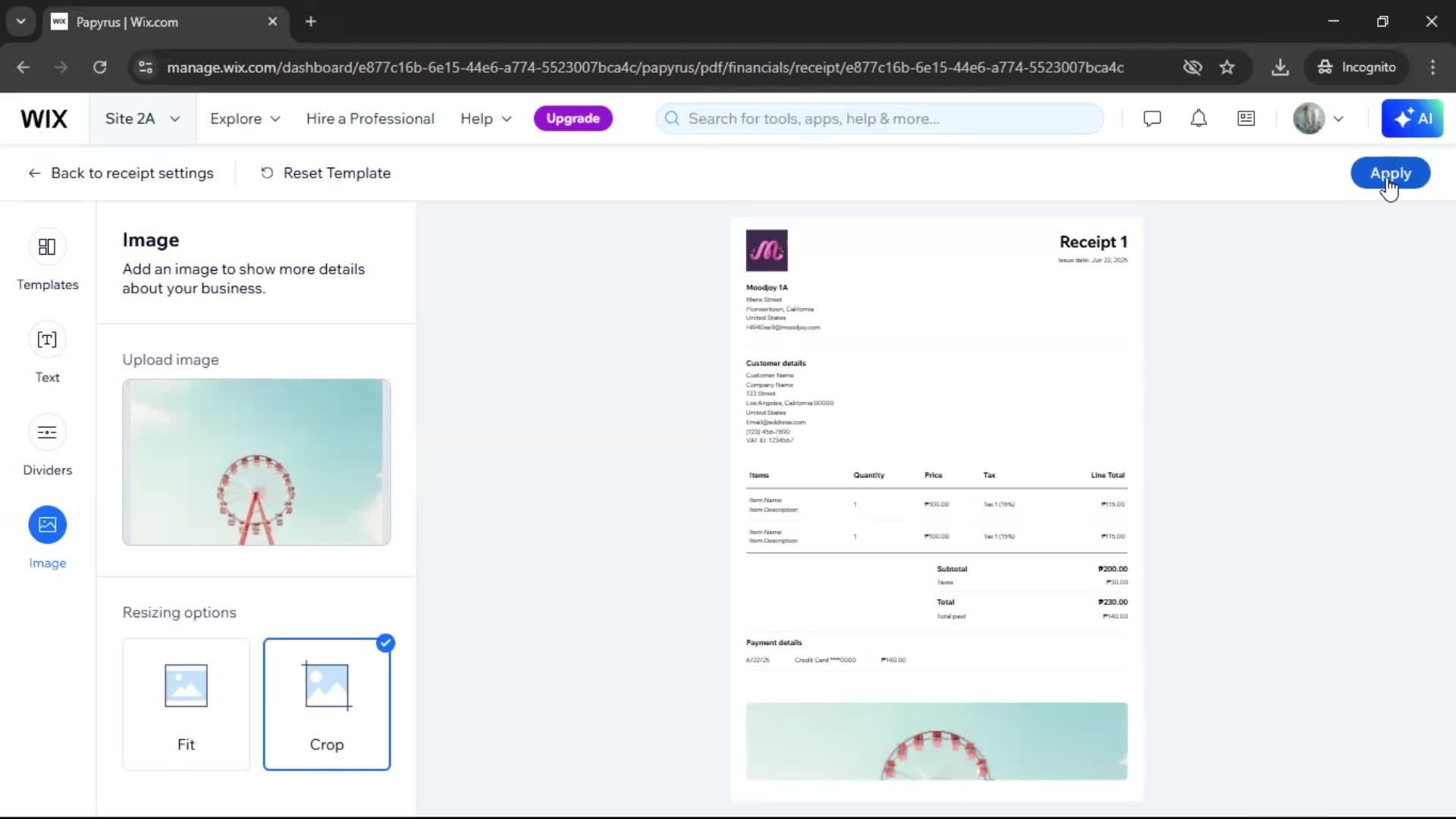Close the Papyrus tab

click(x=272, y=22)
